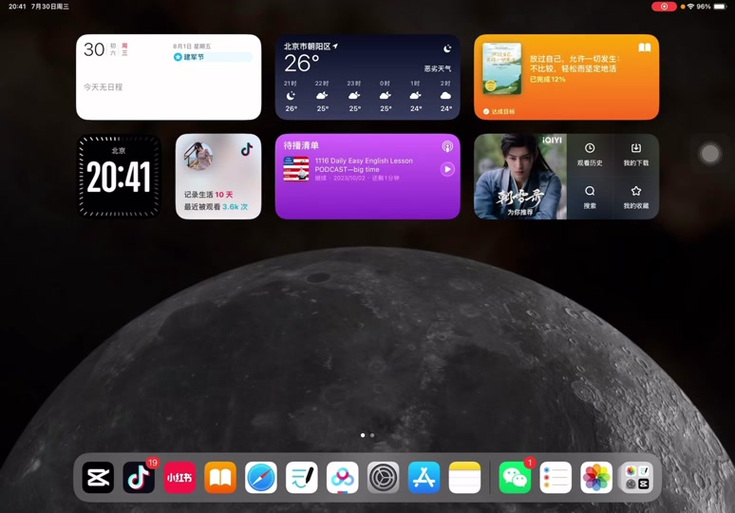
Task: Tap the first home screen page dot
Action: [363, 435]
